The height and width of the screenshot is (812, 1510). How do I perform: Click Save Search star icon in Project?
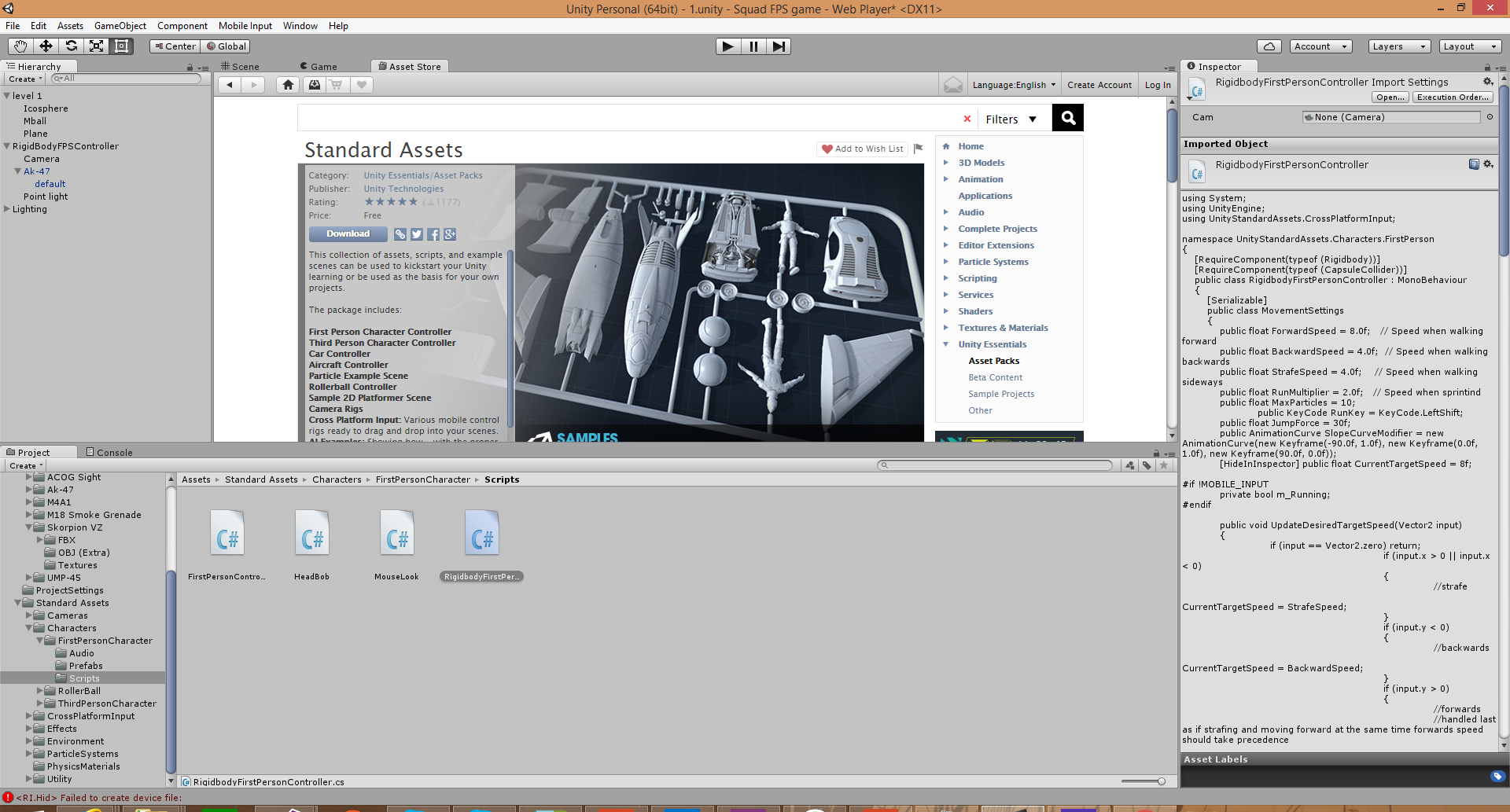(x=1164, y=465)
